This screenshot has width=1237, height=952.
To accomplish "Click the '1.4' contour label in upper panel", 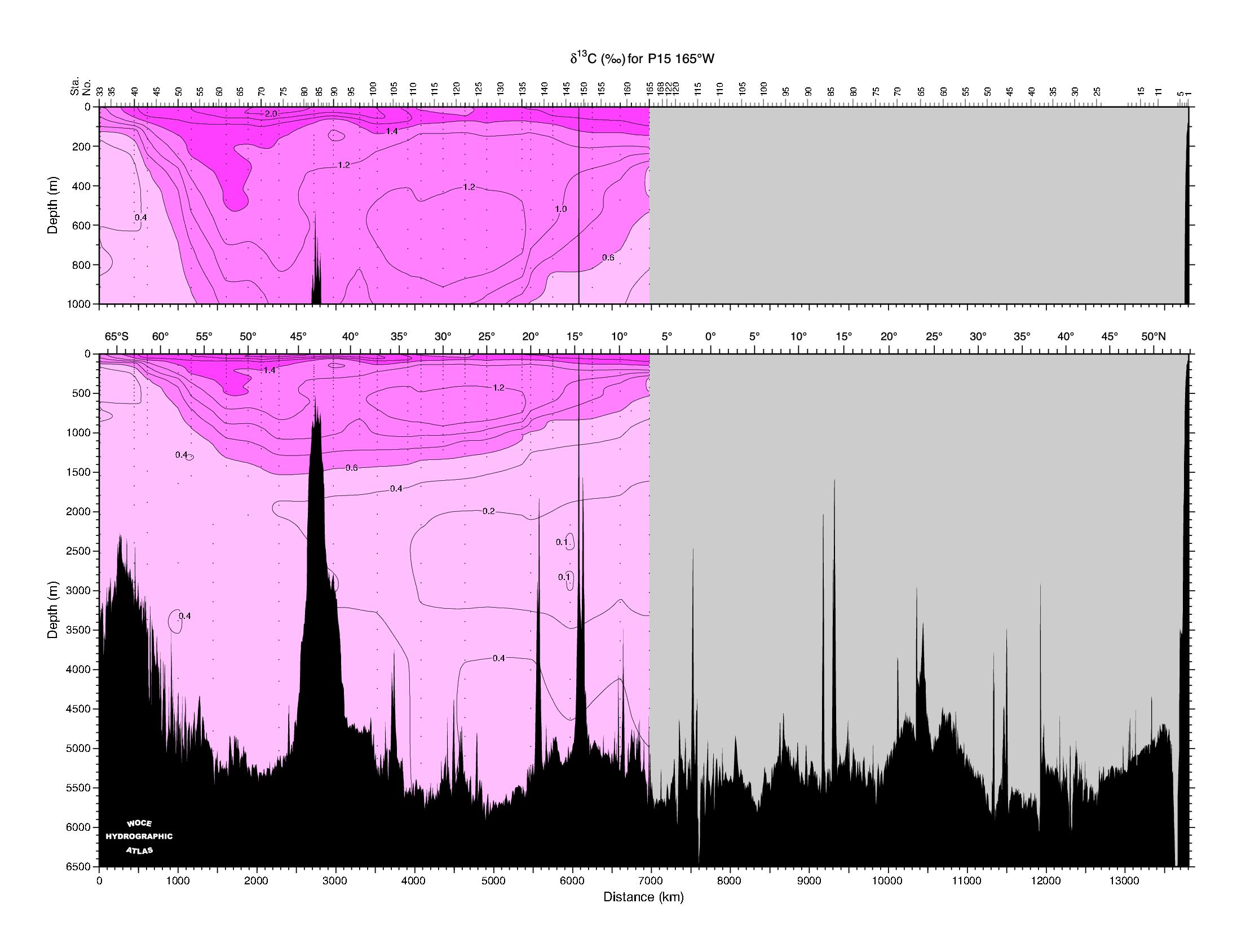I will (391, 131).
